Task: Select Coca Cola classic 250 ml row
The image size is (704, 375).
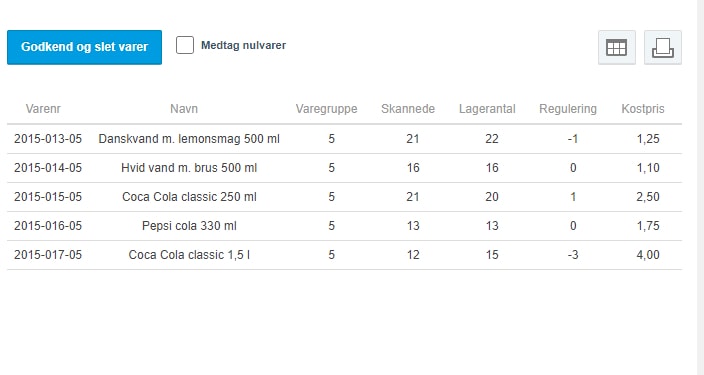Action: pyautogui.click(x=344, y=197)
